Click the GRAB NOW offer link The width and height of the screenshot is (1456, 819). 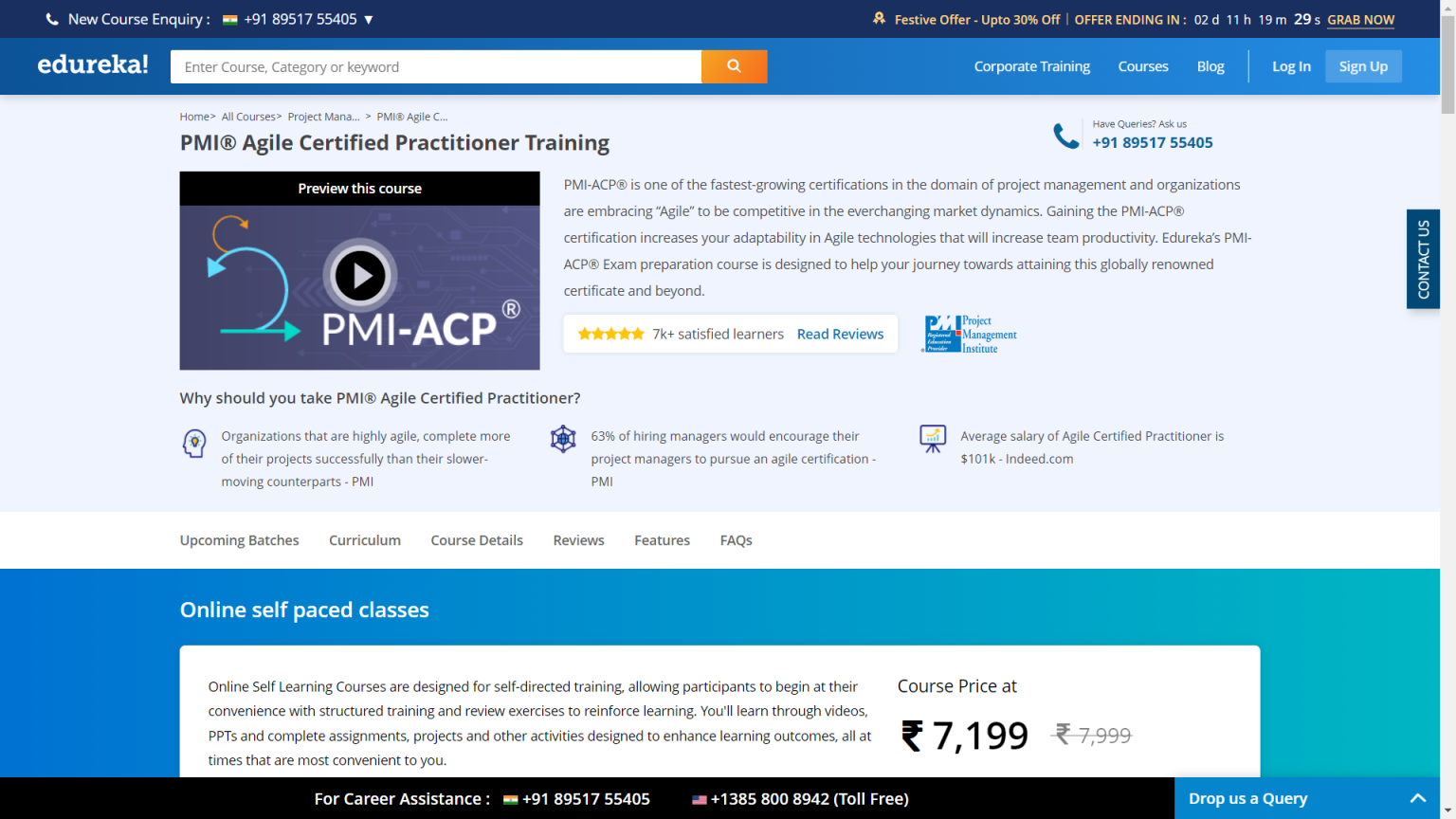click(x=1360, y=19)
